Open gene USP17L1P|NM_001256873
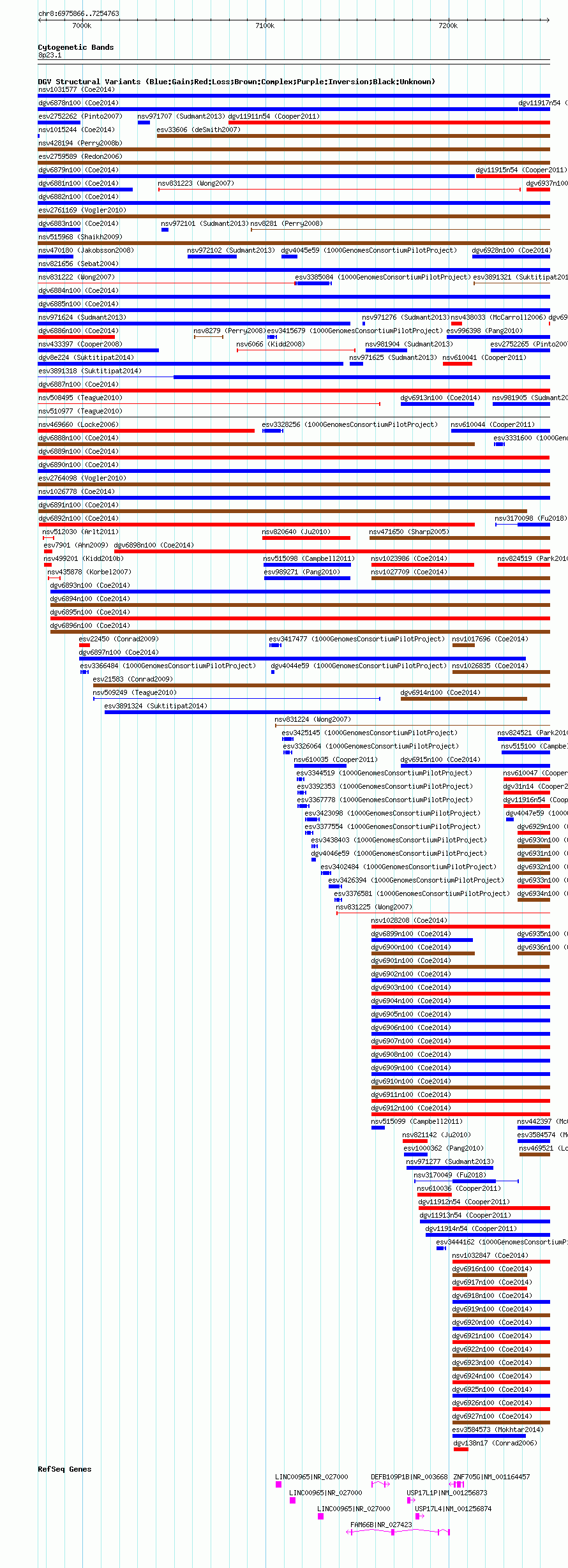568x1568 pixels. [x=447, y=1493]
